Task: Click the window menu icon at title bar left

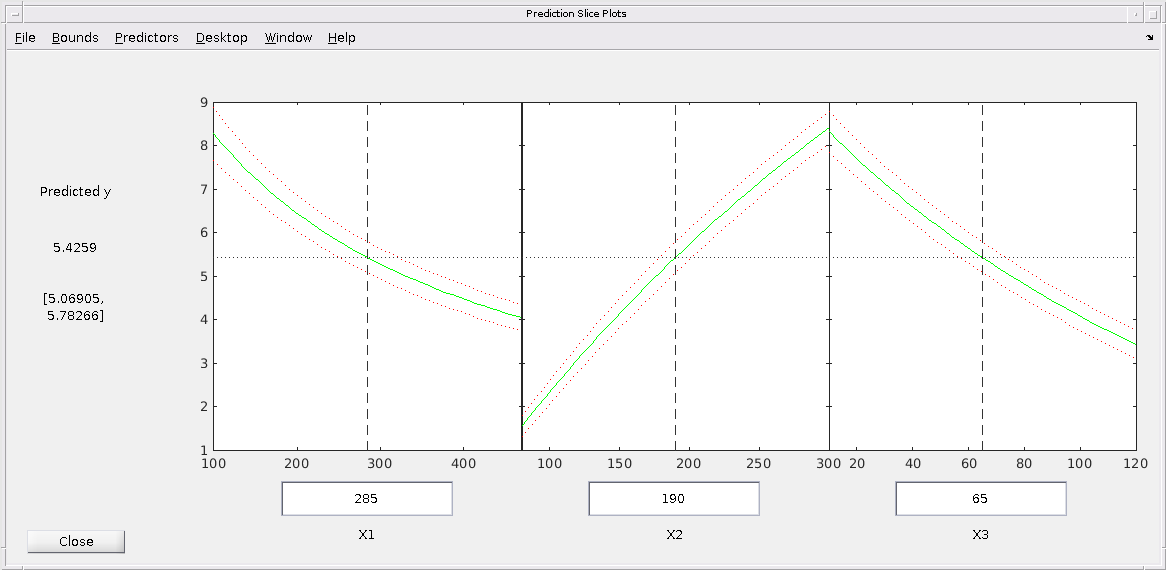Action: [x=16, y=13]
